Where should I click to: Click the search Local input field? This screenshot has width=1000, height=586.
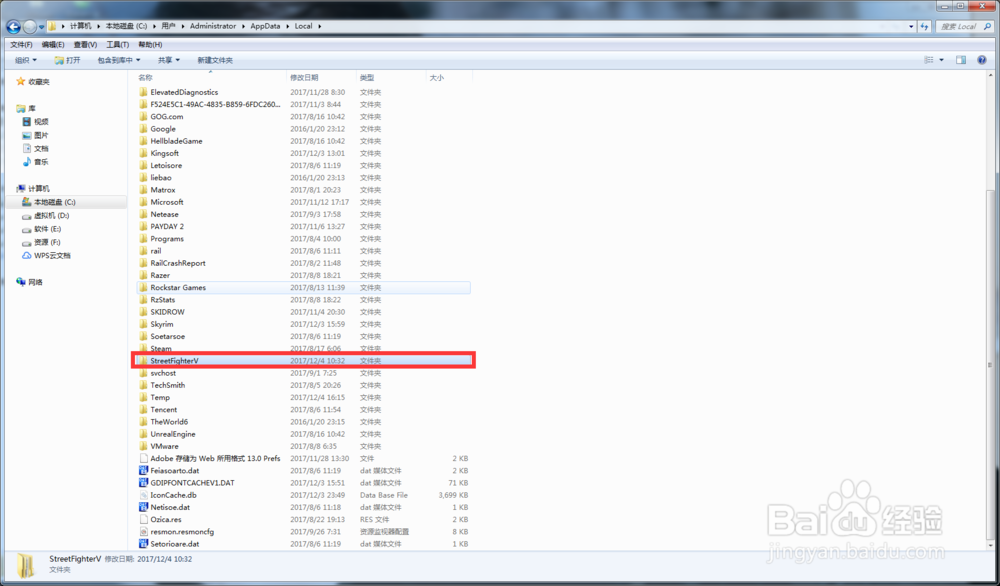click(962, 26)
